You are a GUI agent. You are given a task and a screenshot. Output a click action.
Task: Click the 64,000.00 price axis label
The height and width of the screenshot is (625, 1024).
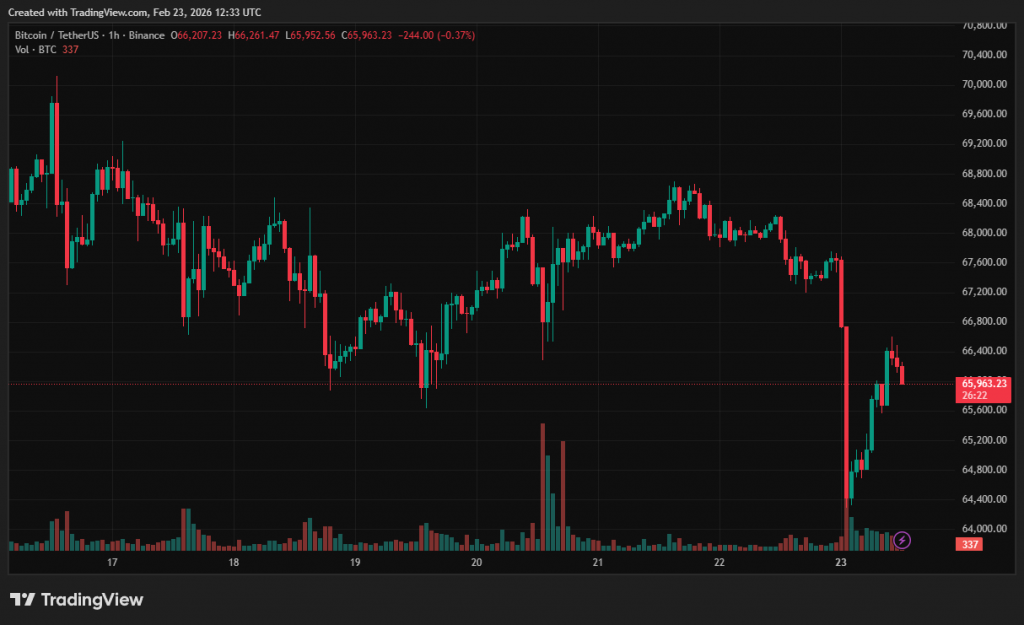coord(984,529)
